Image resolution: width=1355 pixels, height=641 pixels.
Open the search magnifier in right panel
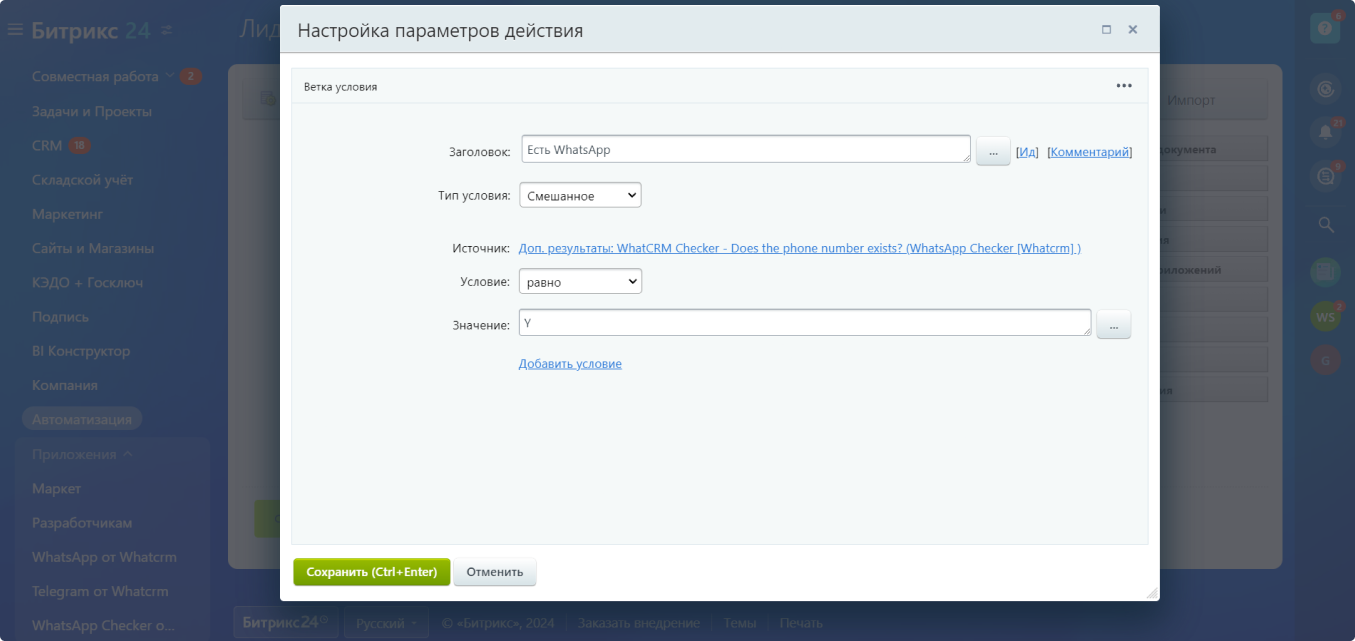[x=1325, y=225]
